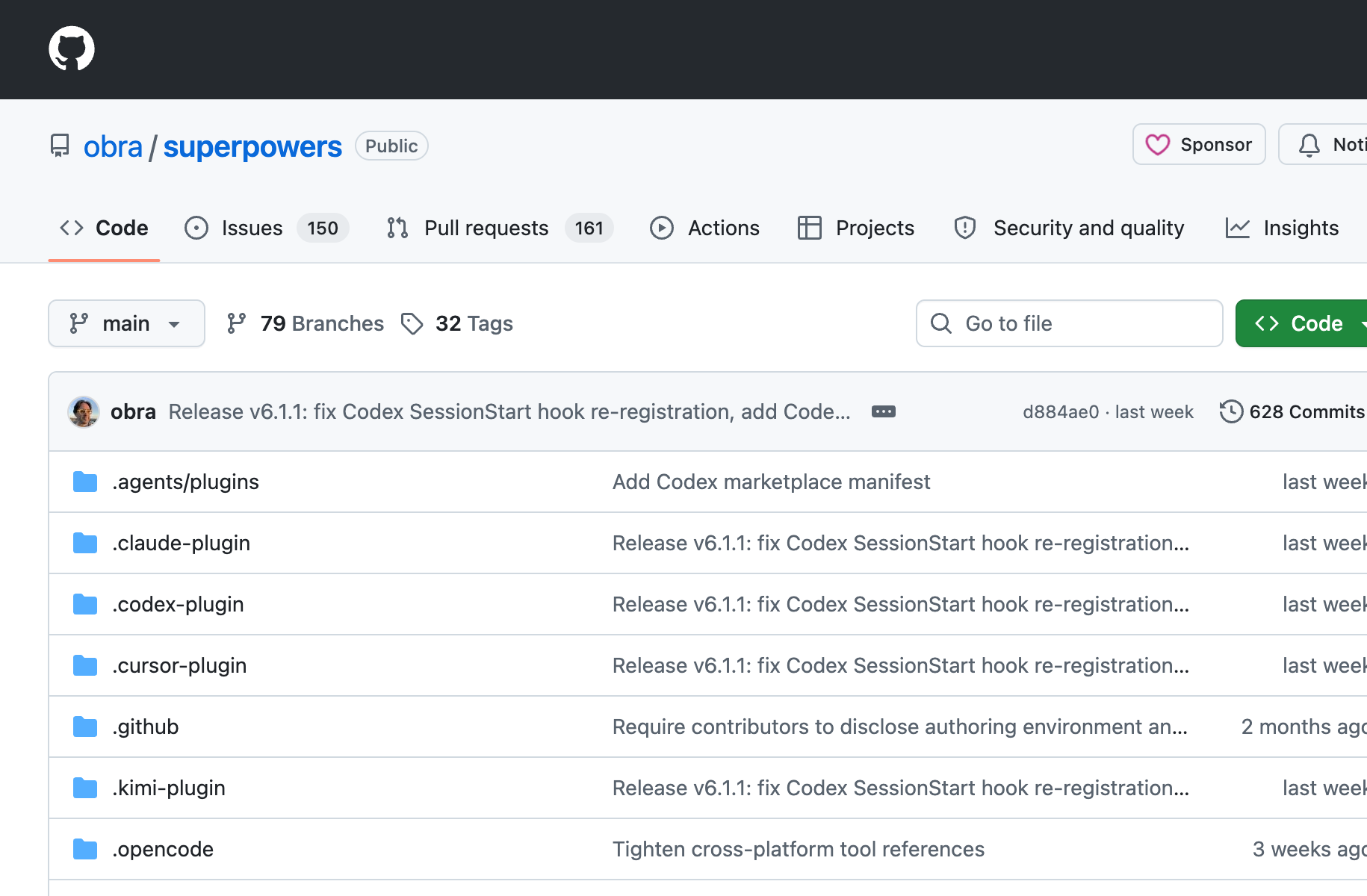Open 'Tighten cross-platform tool references' commit
Image resolution: width=1367 pixels, height=896 pixels.
coord(799,849)
